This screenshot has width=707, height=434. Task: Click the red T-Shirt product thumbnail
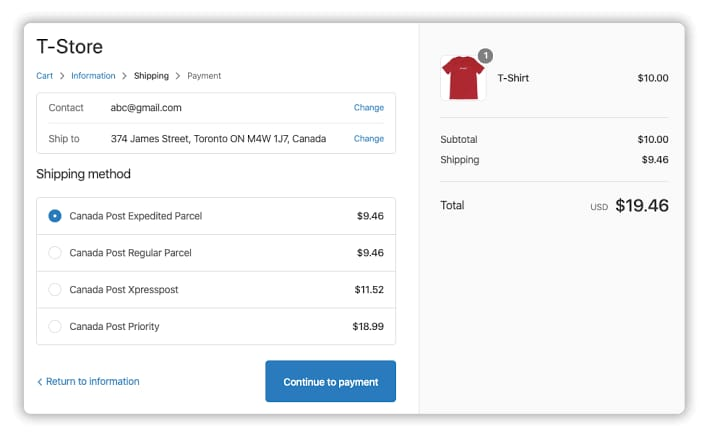tap(463, 78)
